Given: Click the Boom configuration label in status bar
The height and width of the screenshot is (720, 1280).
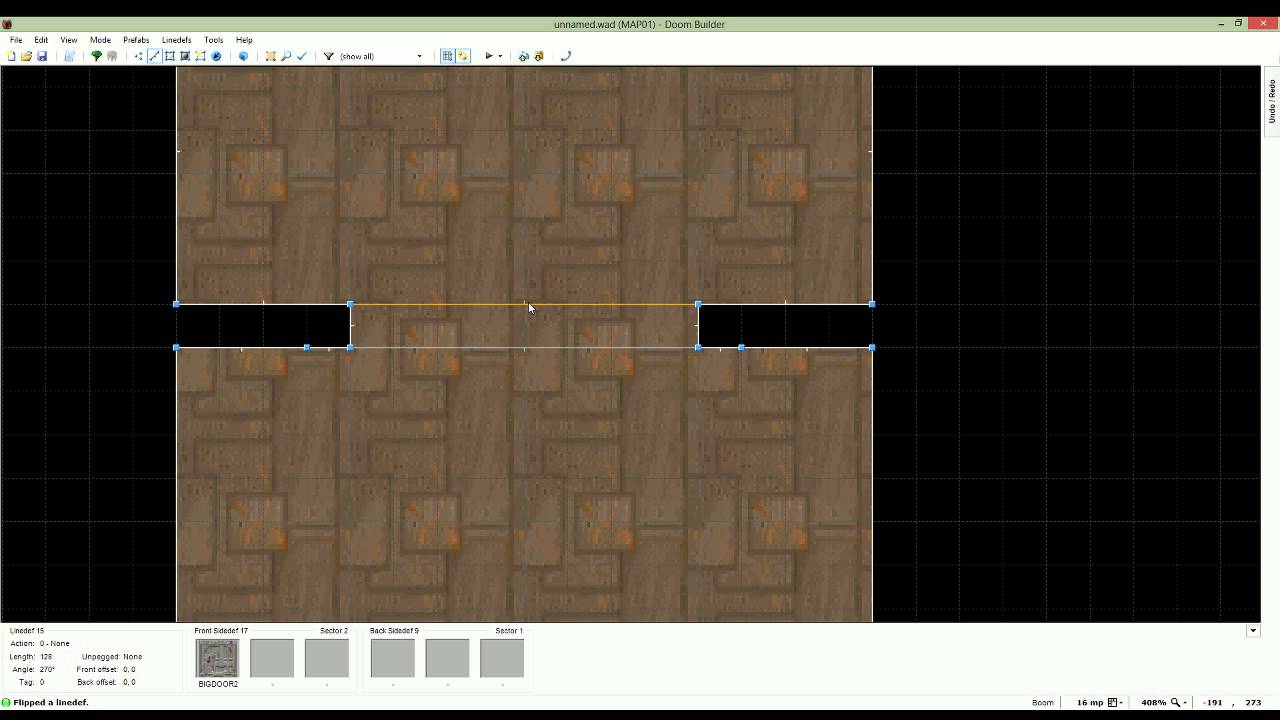Looking at the screenshot, I should [x=1042, y=702].
